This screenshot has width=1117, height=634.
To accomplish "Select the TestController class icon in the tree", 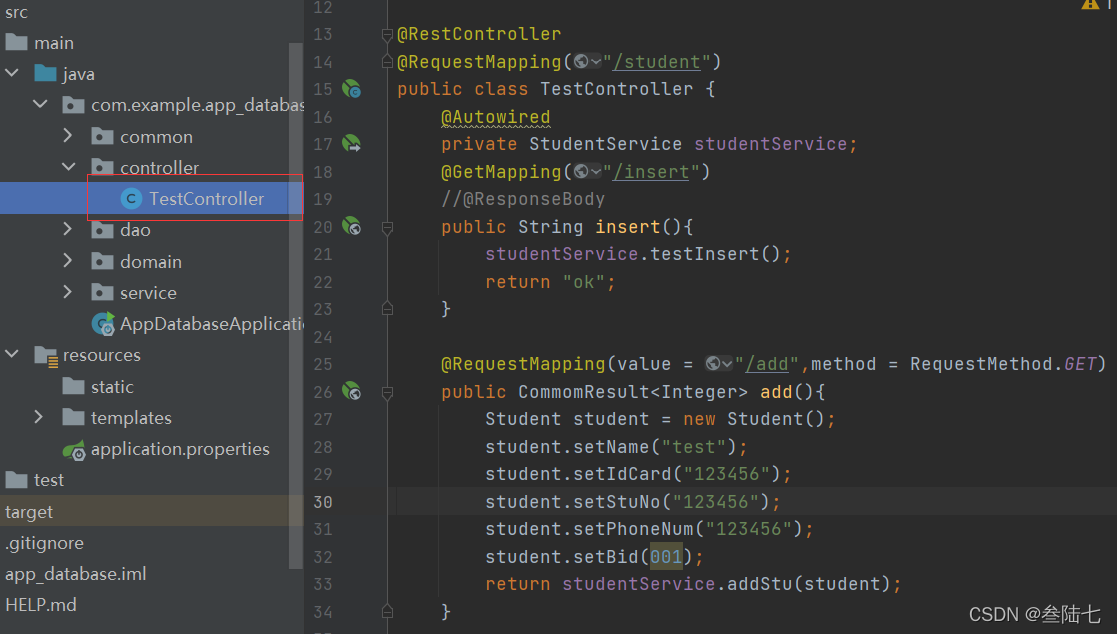I will point(131,199).
